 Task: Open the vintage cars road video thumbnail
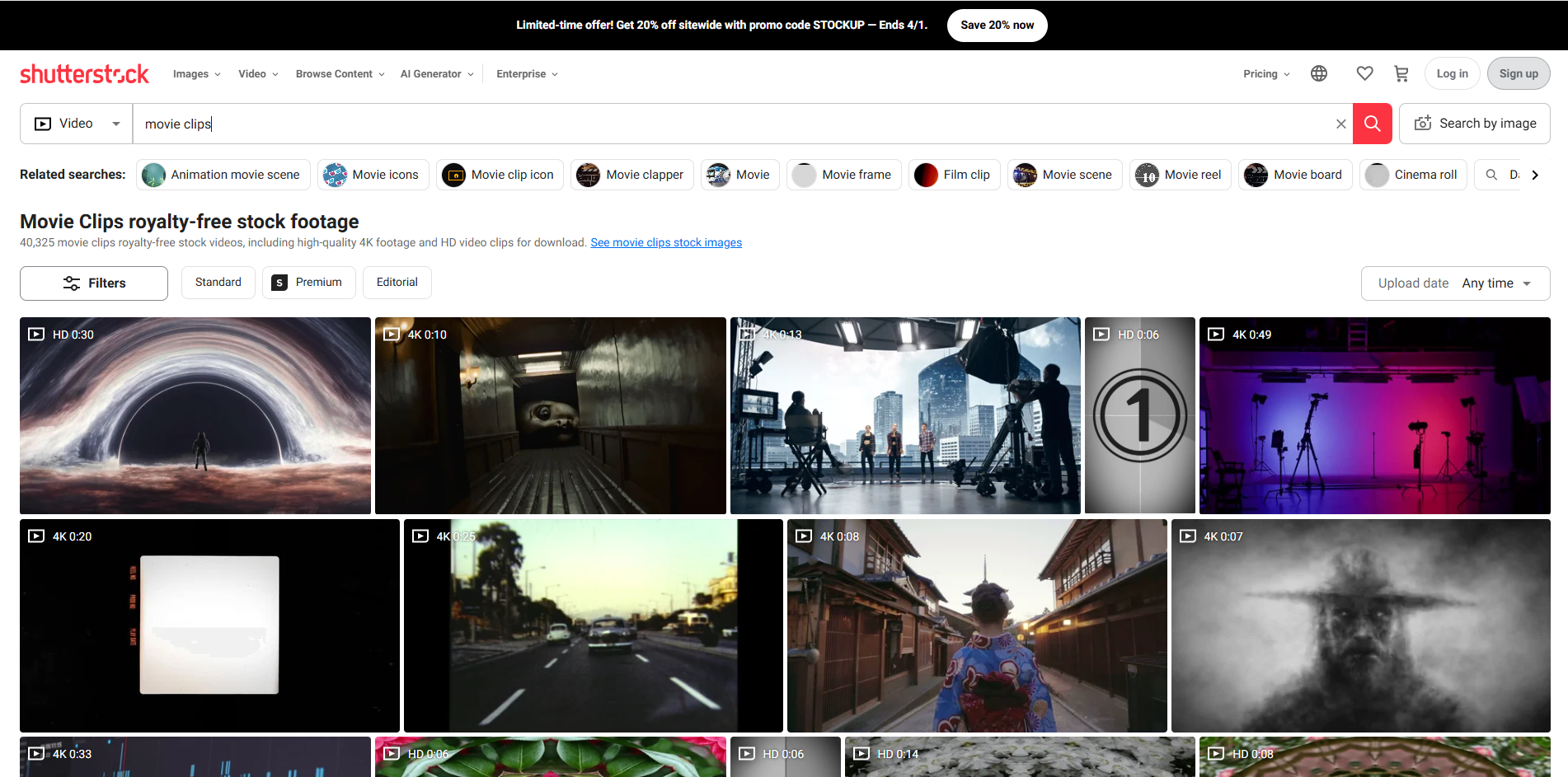coord(594,625)
